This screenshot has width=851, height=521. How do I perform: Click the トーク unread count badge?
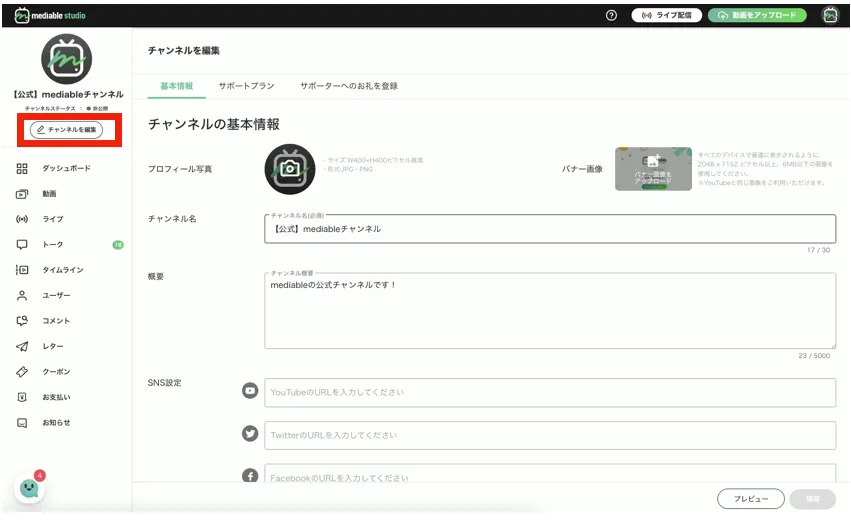pos(118,245)
